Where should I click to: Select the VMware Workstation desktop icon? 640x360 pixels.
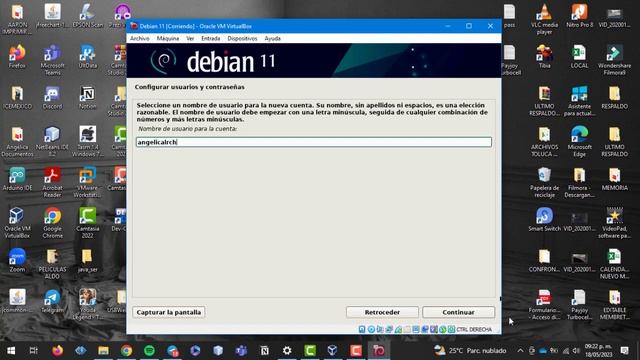pyautogui.click(x=87, y=182)
